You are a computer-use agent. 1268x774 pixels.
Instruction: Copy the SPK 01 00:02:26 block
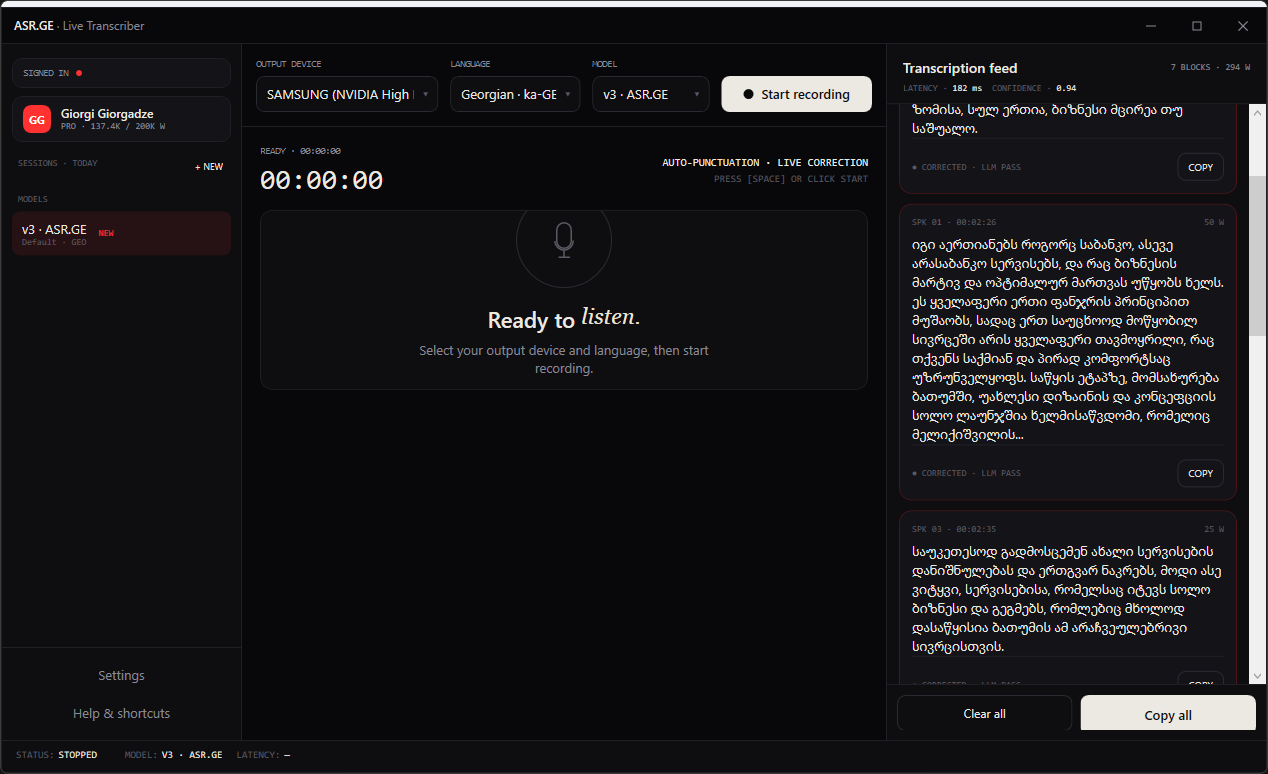tap(1200, 473)
